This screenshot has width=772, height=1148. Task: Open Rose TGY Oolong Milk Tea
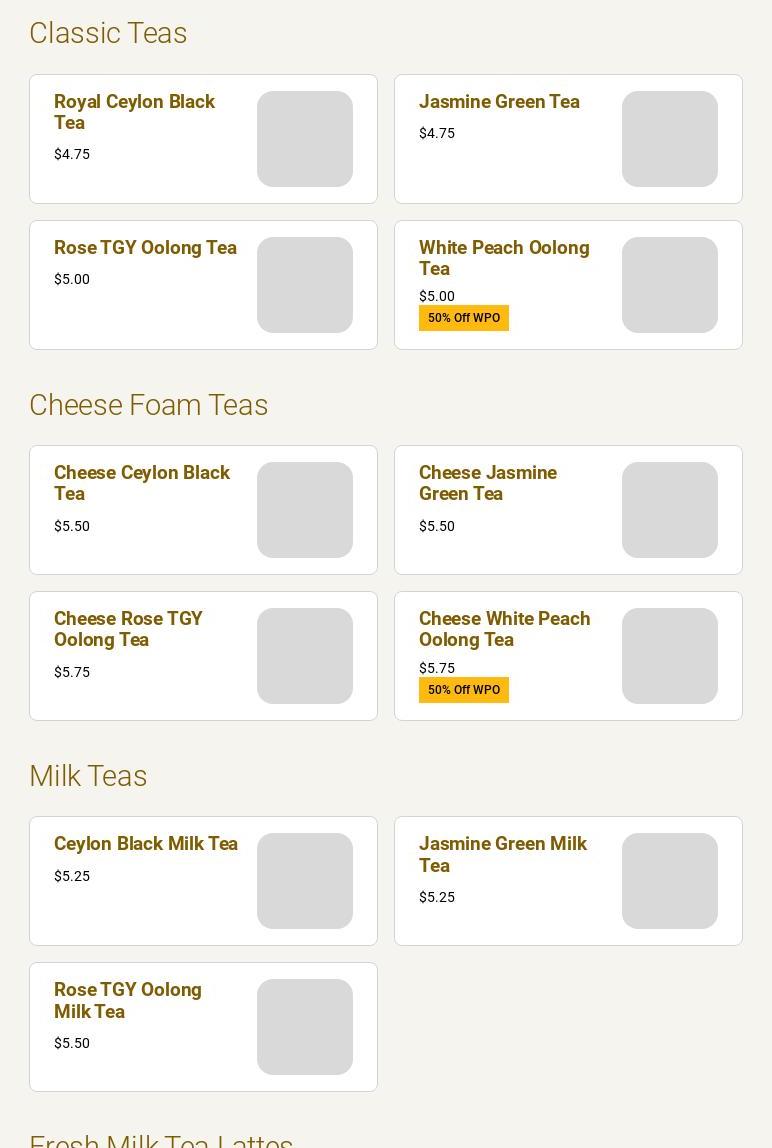203,1026
